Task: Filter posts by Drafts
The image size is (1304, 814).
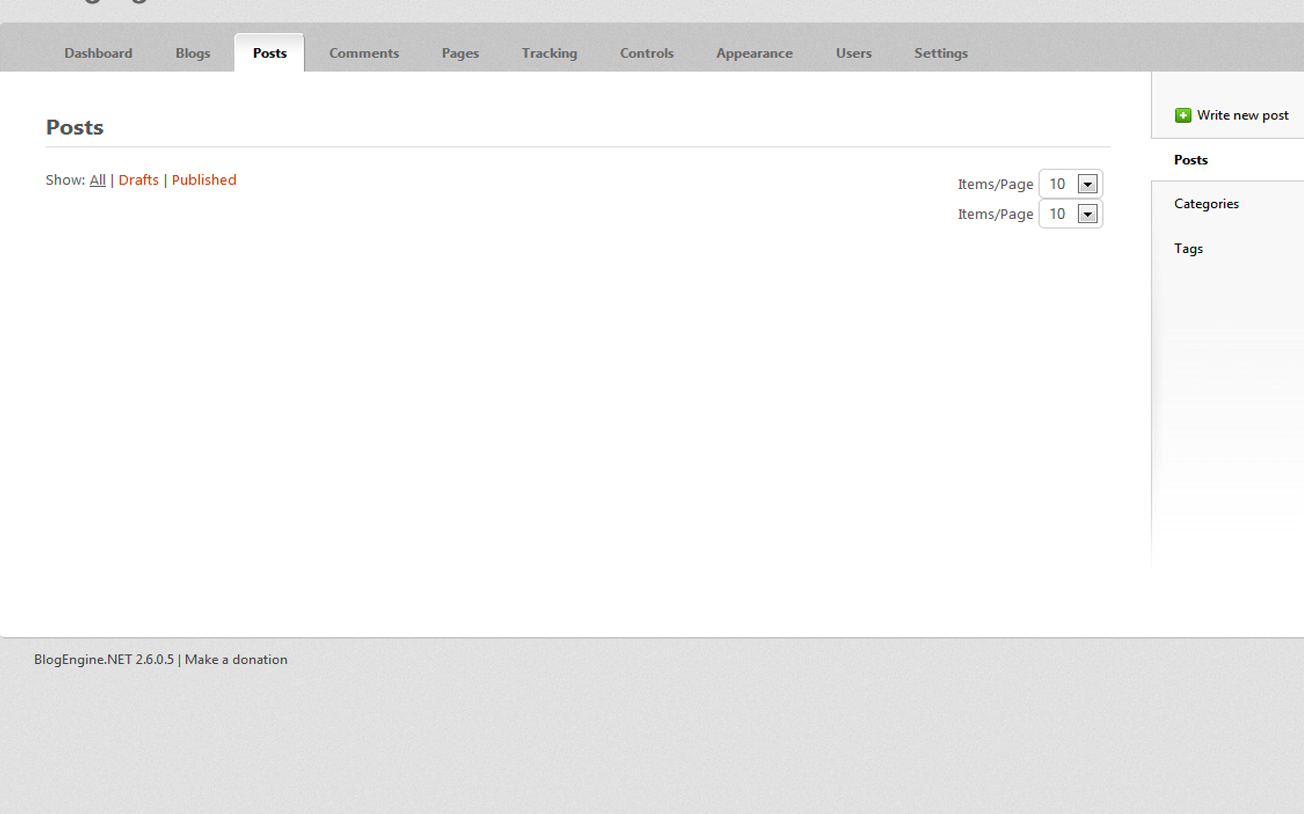Action: coord(138,180)
